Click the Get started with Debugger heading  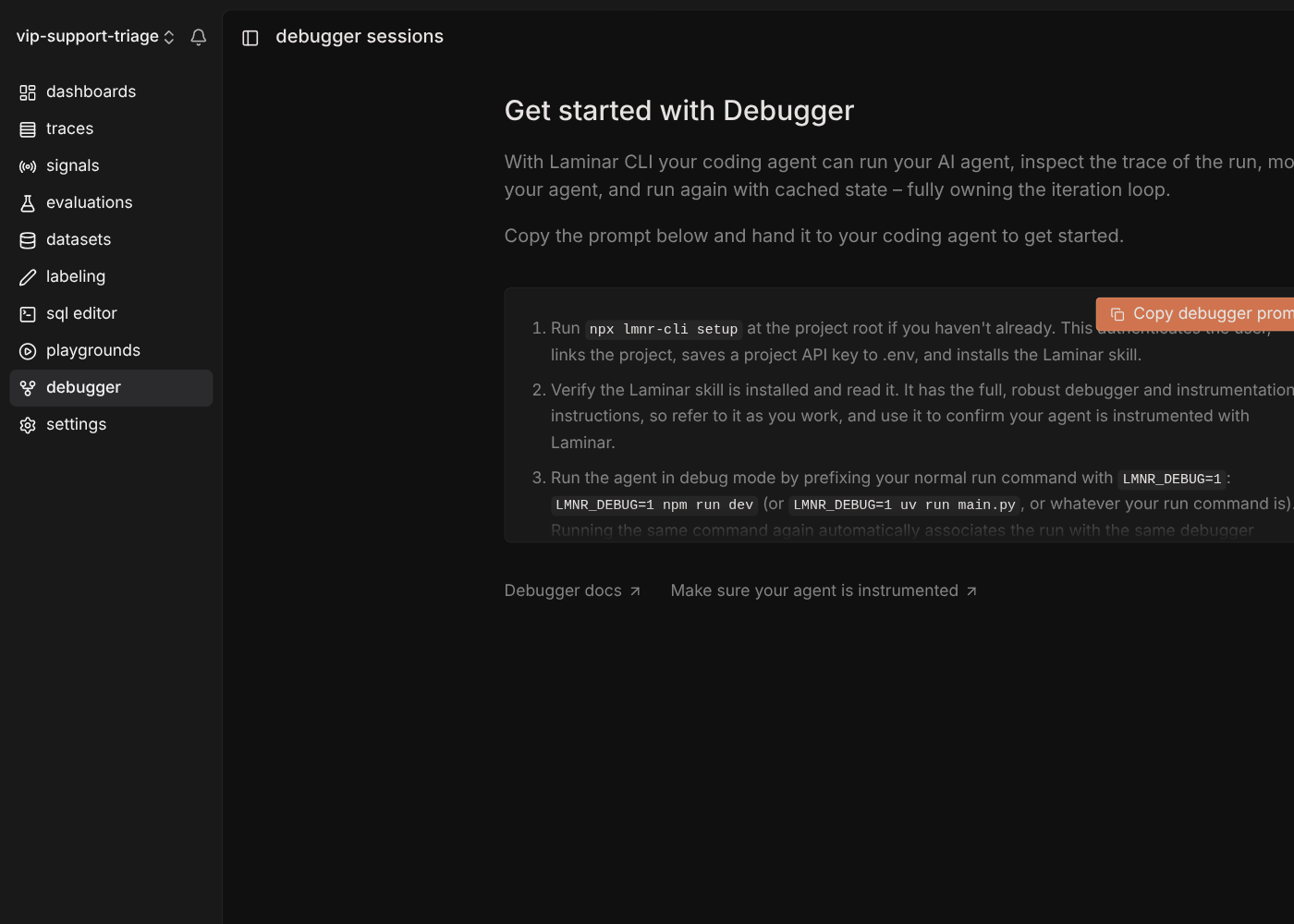click(x=679, y=111)
